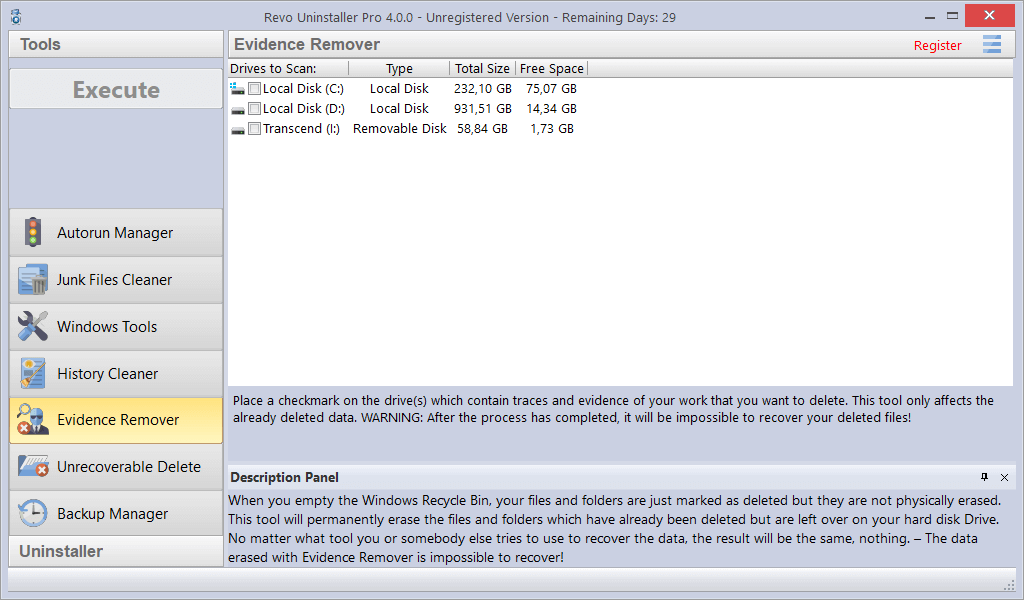Close the Revo Uninstaller window
The width and height of the screenshot is (1024, 600).
[x=989, y=16]
